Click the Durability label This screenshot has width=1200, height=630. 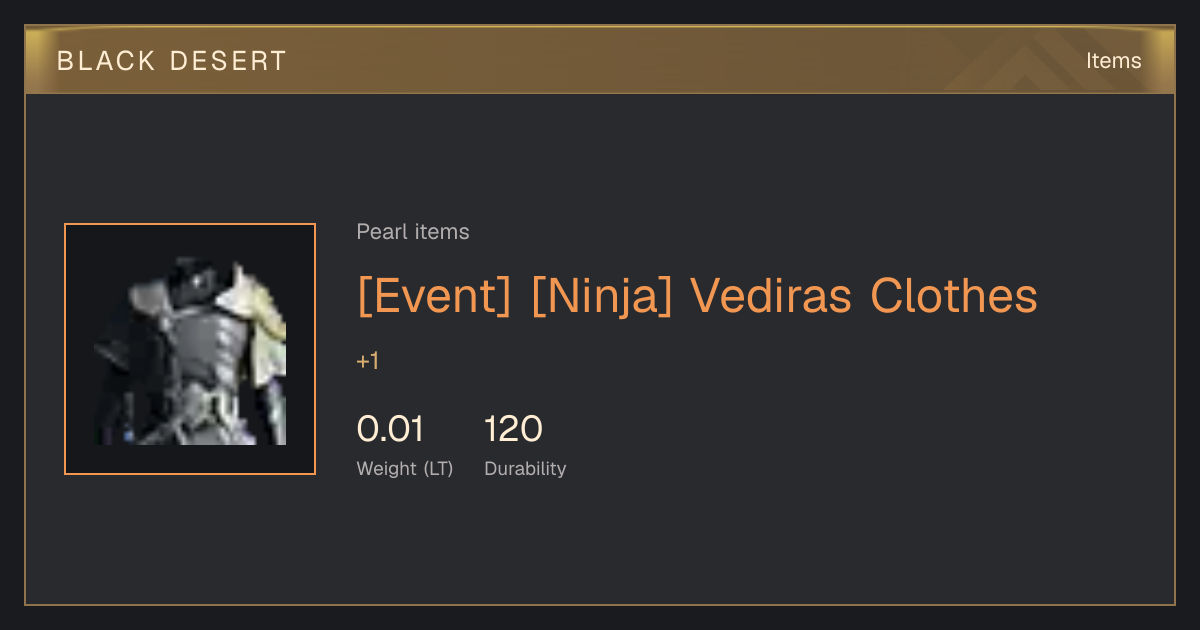[525, 468]
